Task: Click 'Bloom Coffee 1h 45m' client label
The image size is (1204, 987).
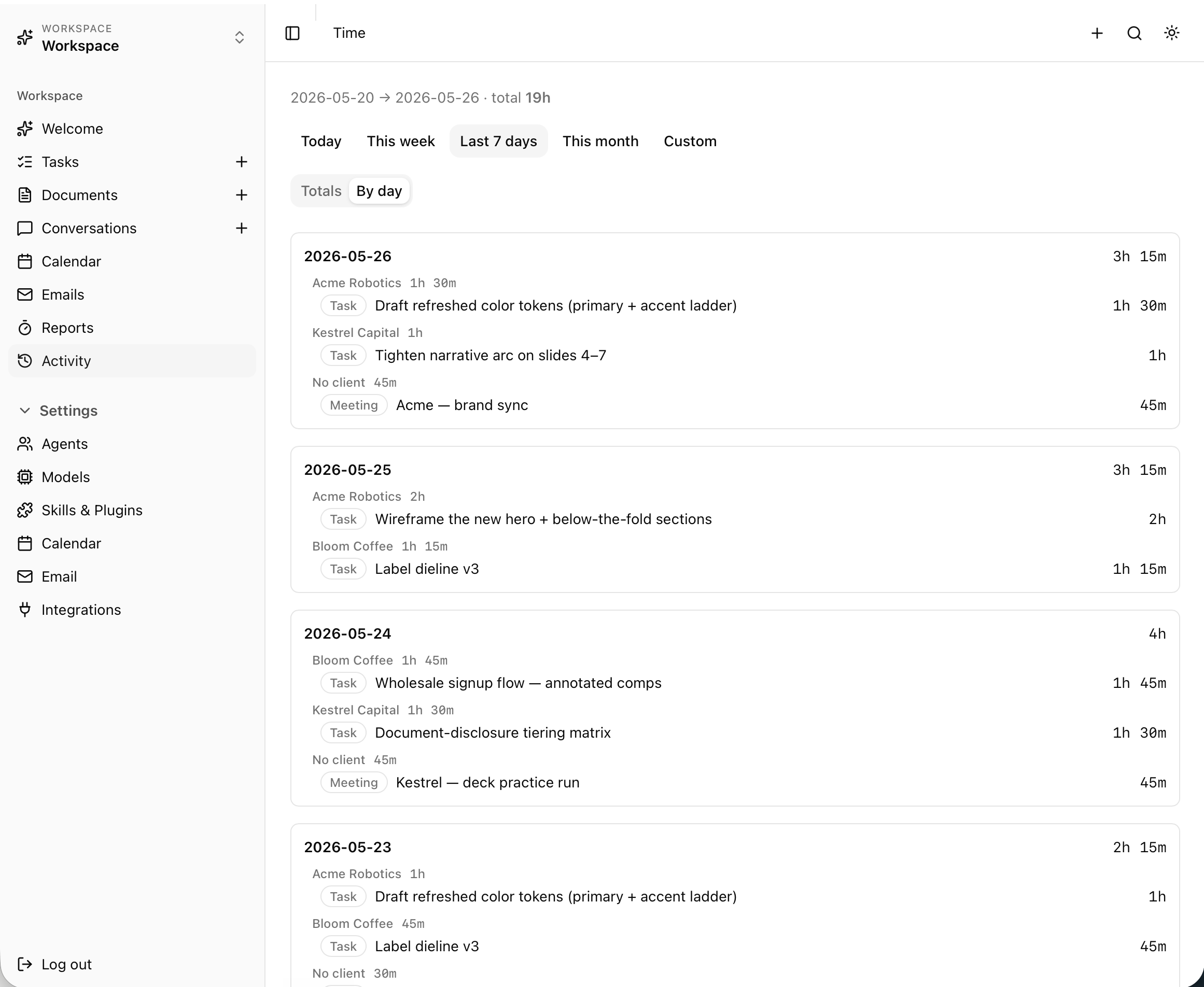Action: tap(380, 660)
